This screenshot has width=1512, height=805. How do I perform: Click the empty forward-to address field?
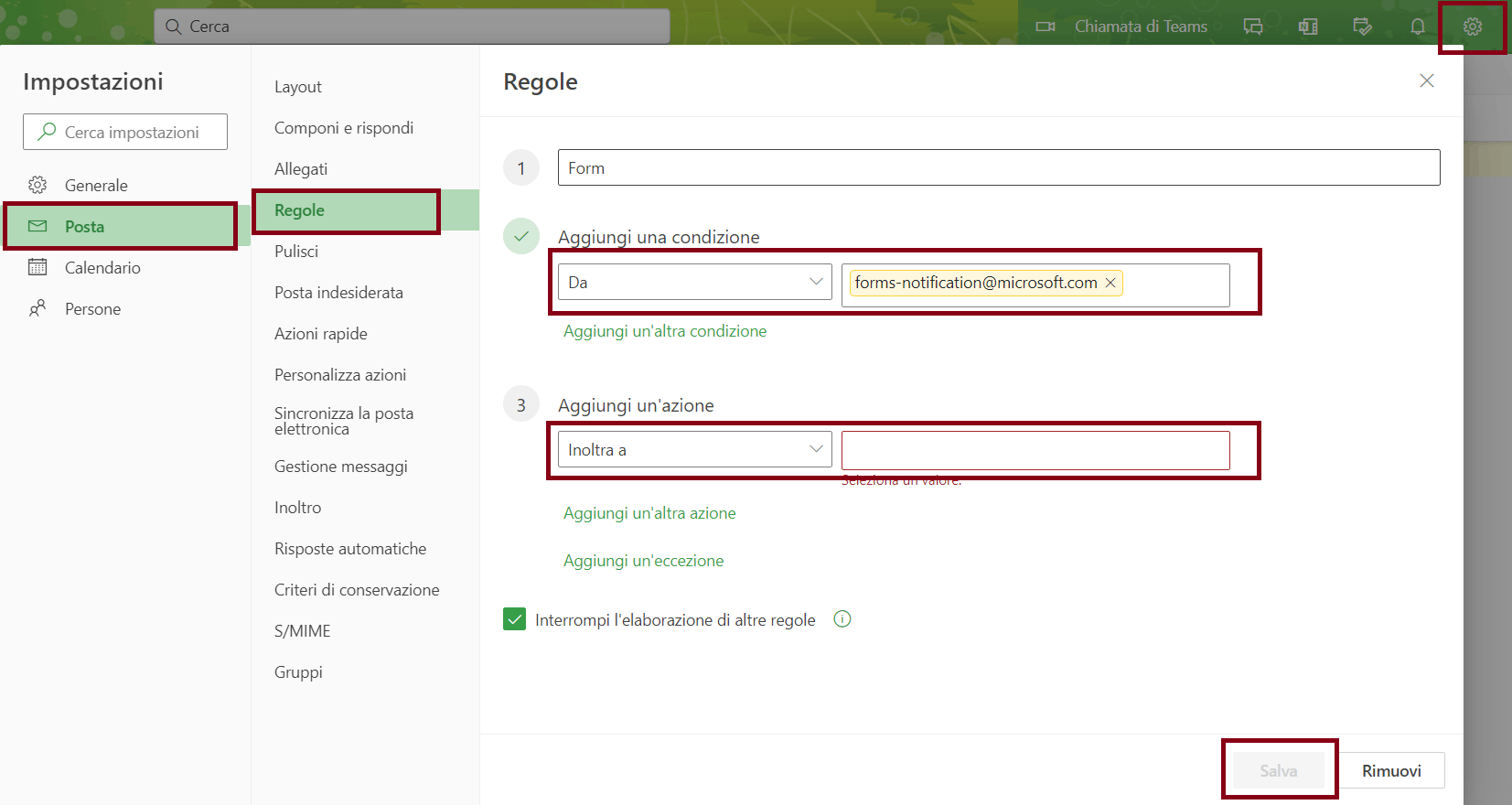pyautogui.click(x=1035, y=450)
